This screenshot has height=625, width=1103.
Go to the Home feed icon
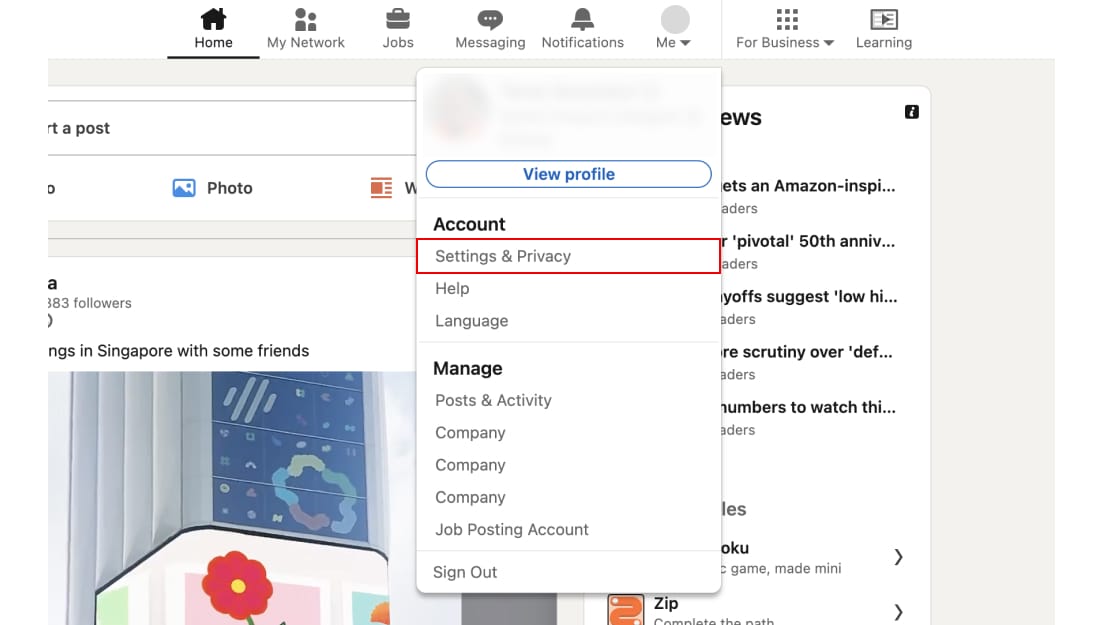pos(213,19)
